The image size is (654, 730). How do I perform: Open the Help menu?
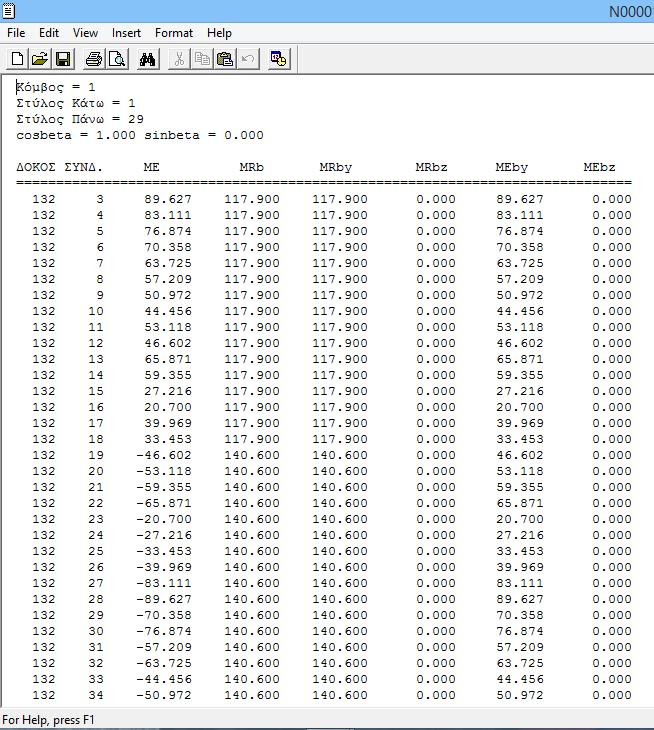pos(219,33)
